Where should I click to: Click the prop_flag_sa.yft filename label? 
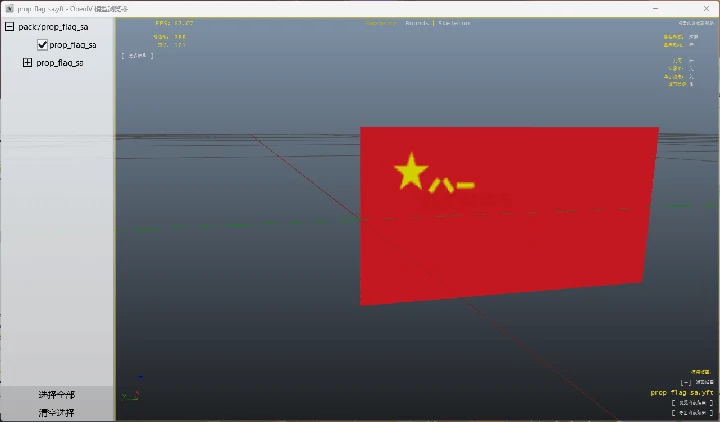(682, 393)
